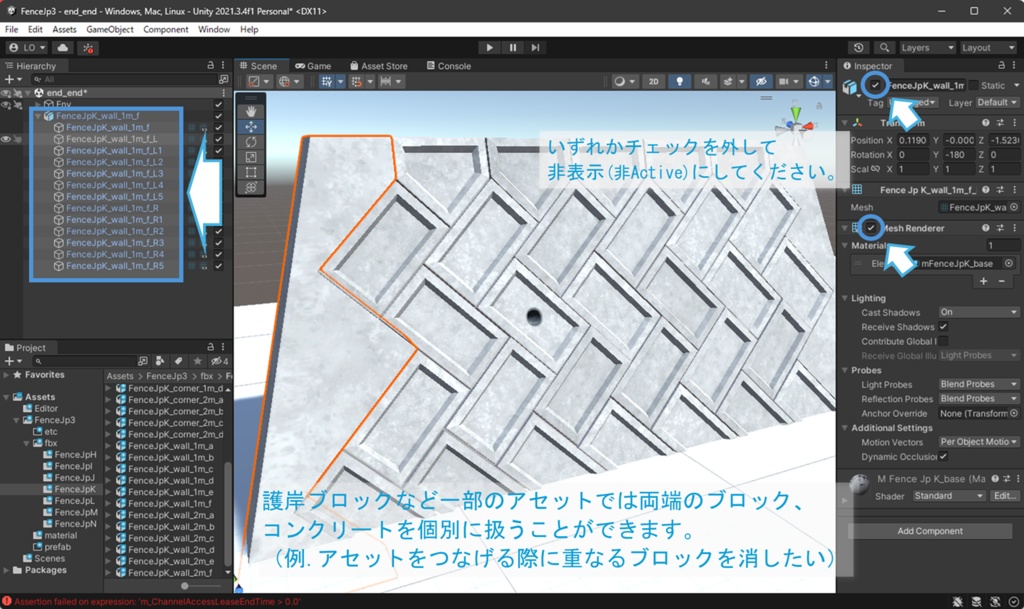The height and width of the screenshot is (609, 1024).
Task: Click the Gizmos toggle icon
Action: 814,82
